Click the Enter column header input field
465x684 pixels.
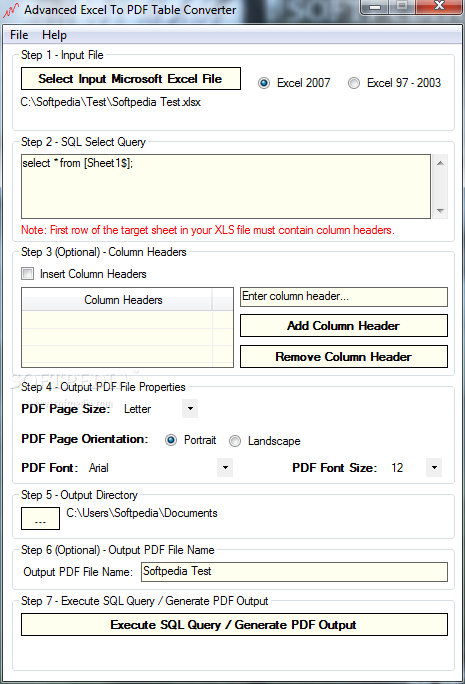click(344, 297)
